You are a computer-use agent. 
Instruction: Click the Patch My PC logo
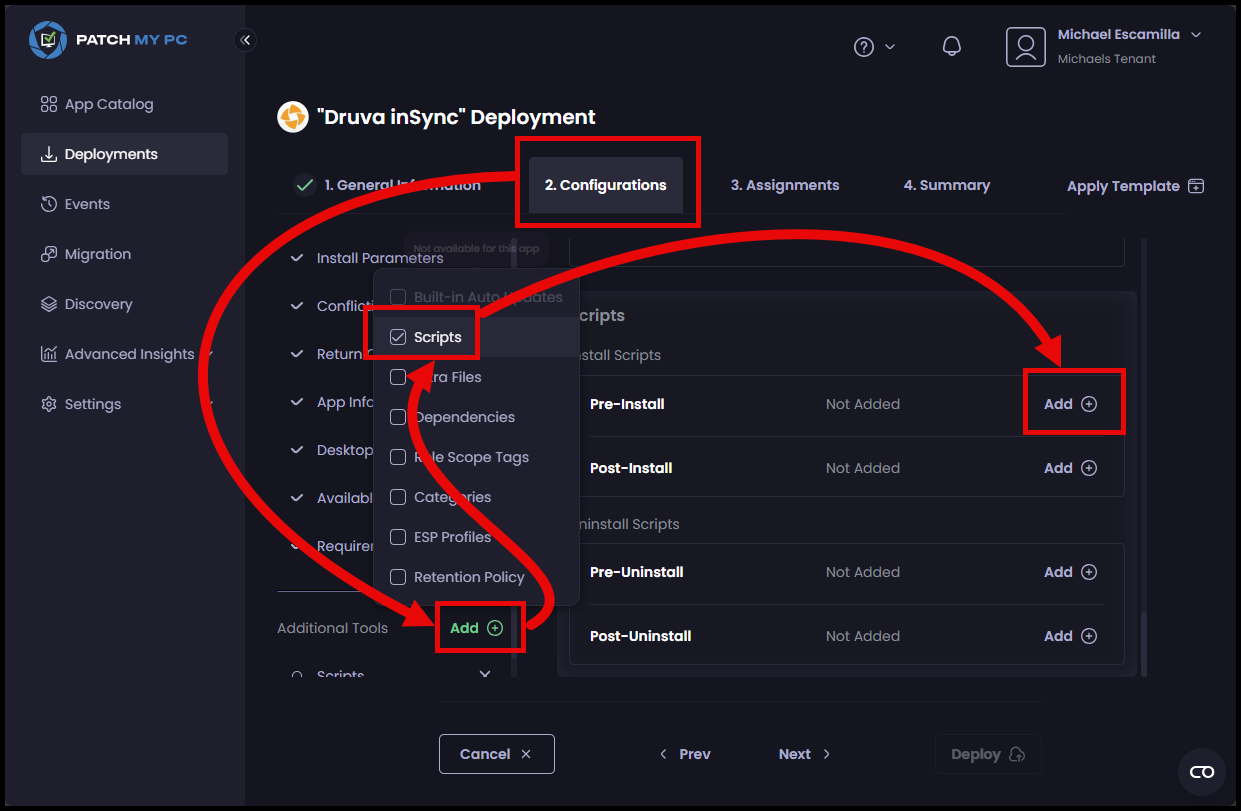(108, 40)
